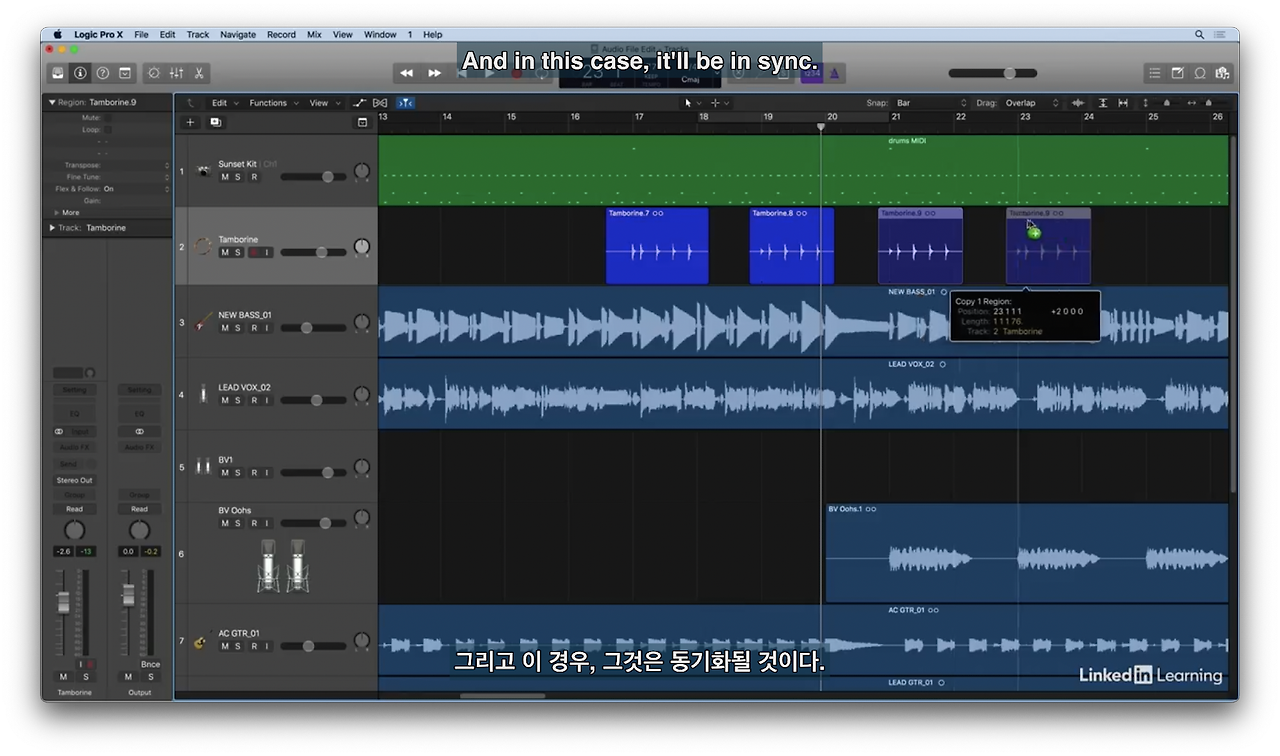
Task: Toggle the Flex show/hide icon
Action: point(380,103)
